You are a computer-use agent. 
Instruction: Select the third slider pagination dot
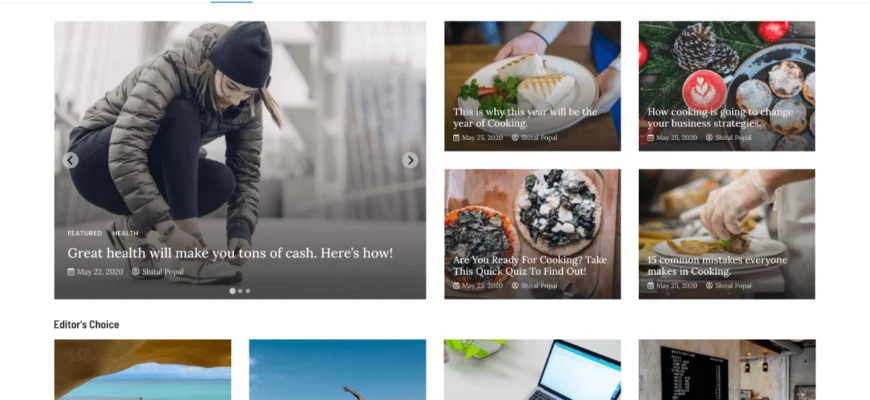(248, 291)
